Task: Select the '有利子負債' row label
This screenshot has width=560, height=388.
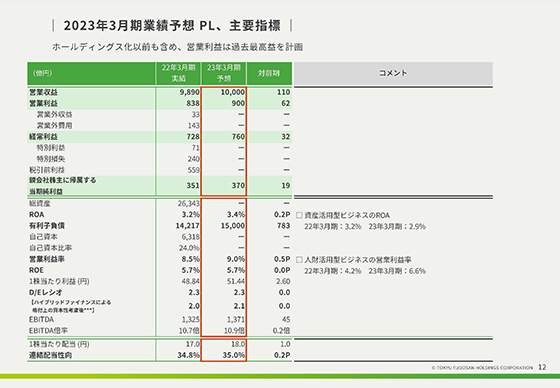Action: click(47, 225)
